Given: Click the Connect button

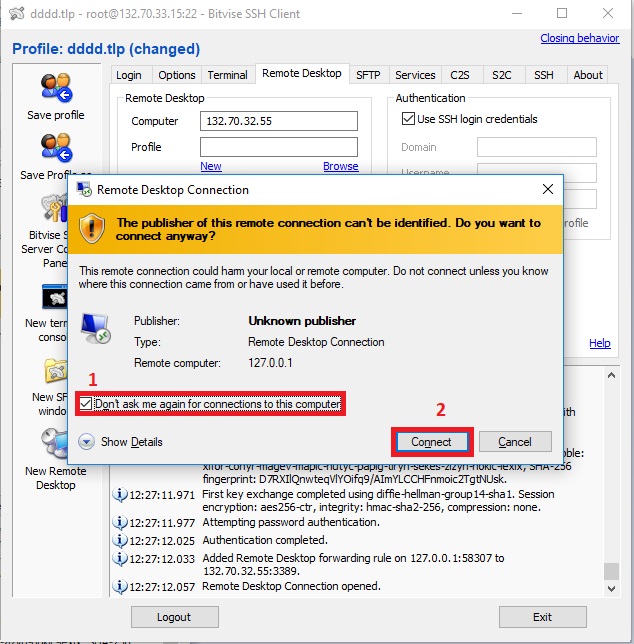Looking at the screenshot, I should 432,442.
